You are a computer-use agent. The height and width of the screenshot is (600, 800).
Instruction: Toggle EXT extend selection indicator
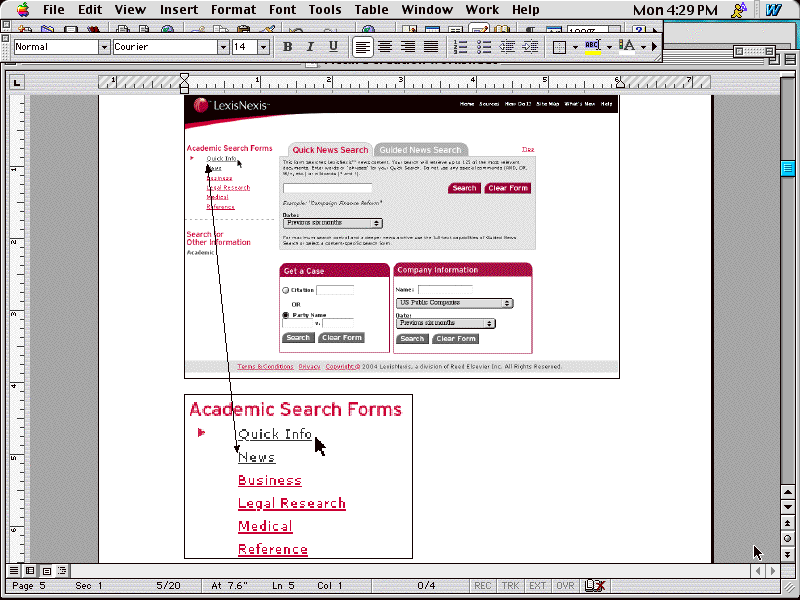[x=537, y=586]
